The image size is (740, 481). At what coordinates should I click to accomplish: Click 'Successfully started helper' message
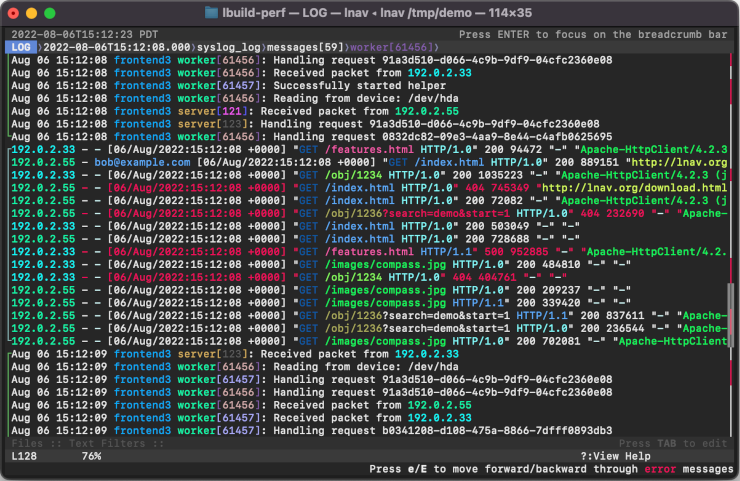360,86
